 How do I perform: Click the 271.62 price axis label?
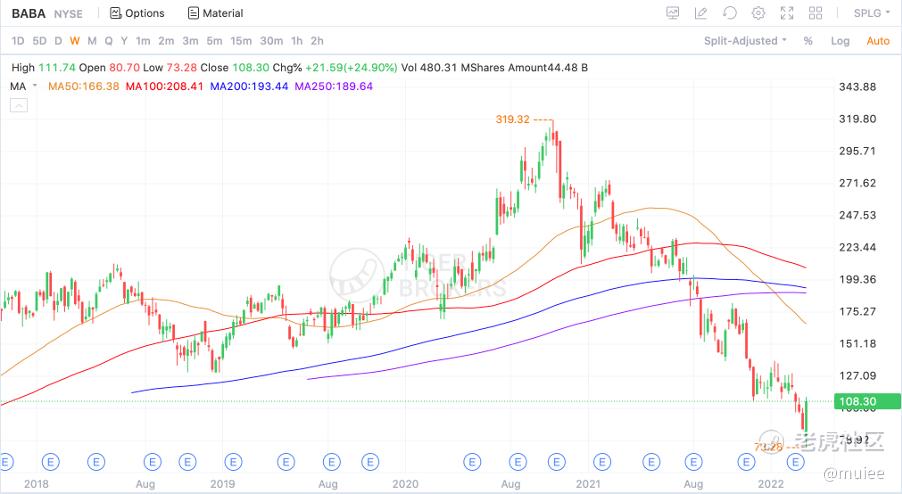click(x=858, y=183)
